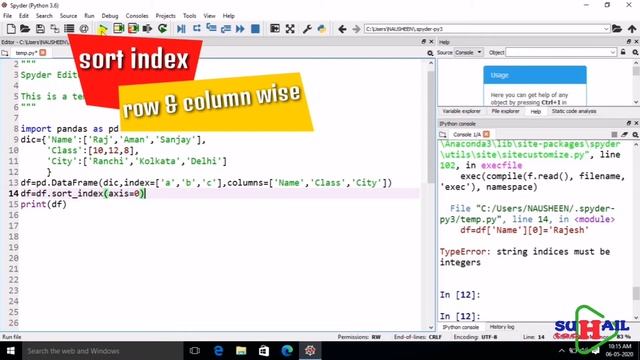Browse a working directory folder icon
The width and height of the screenshot is (640, 360).
coord(617,29)
